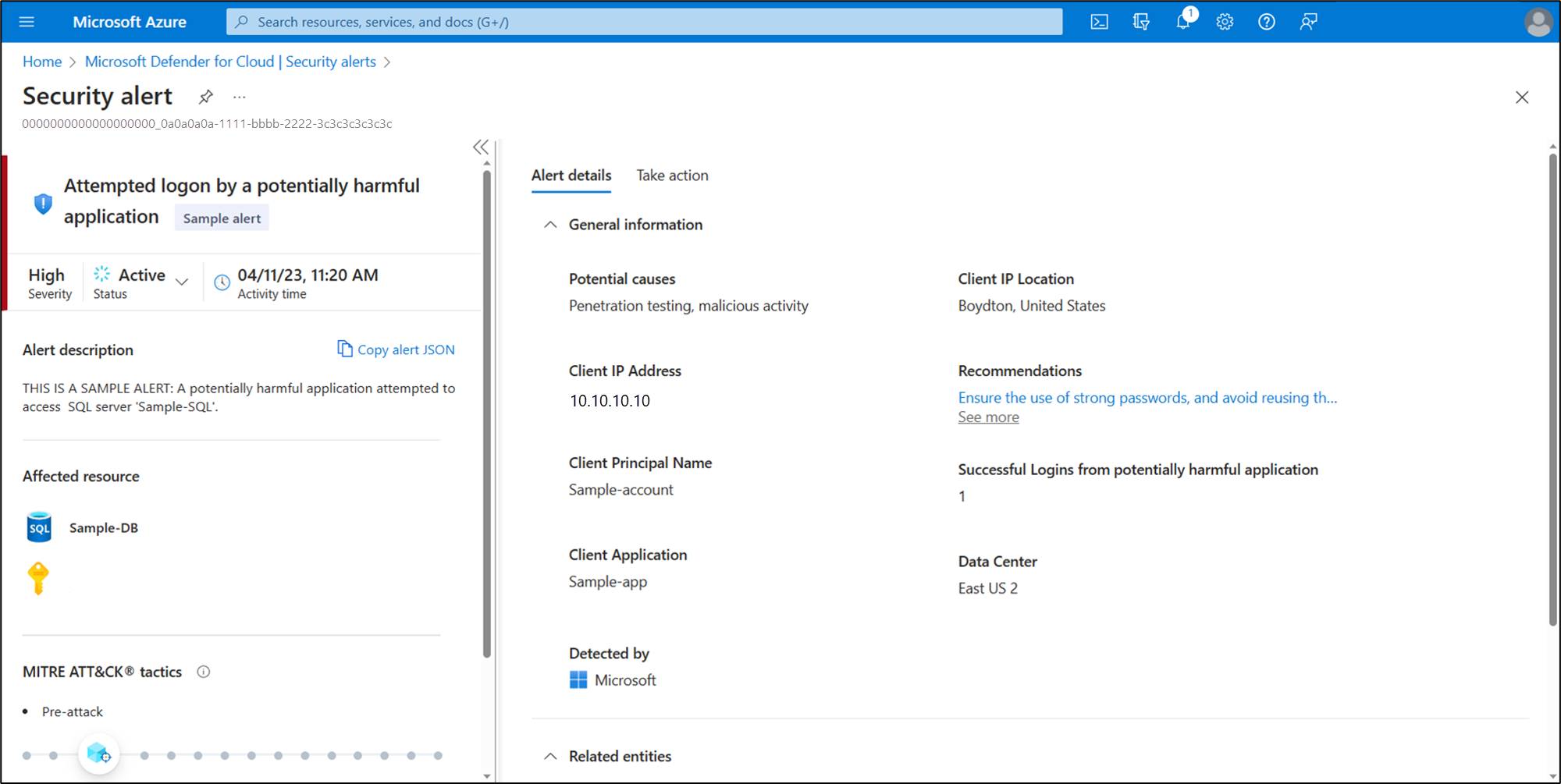1561x784 pixels.
Task: Open the Active status dropdown
Action: coord(182,282)
